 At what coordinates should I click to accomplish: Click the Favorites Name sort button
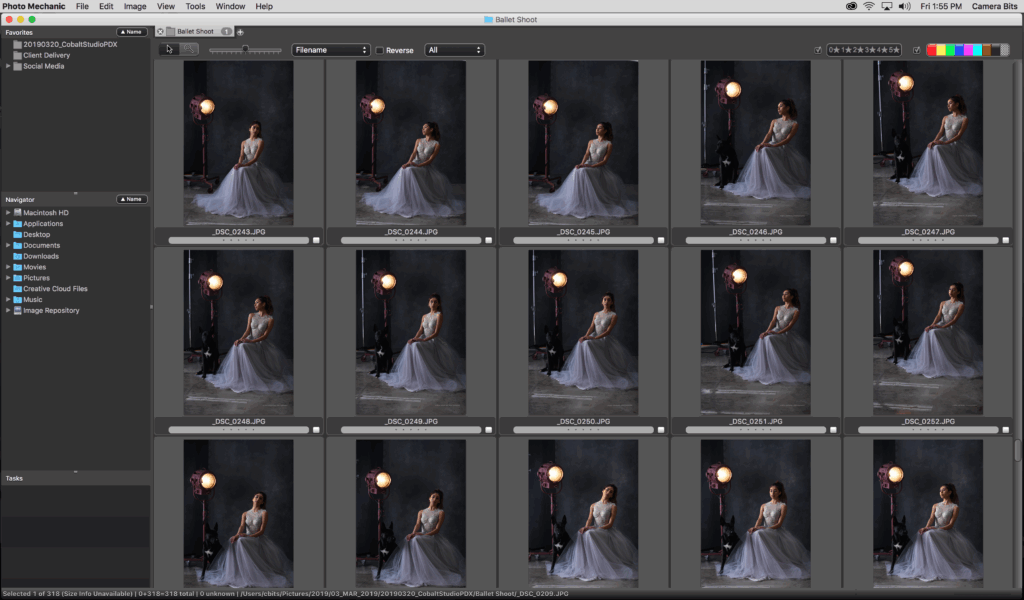(132, 32)
